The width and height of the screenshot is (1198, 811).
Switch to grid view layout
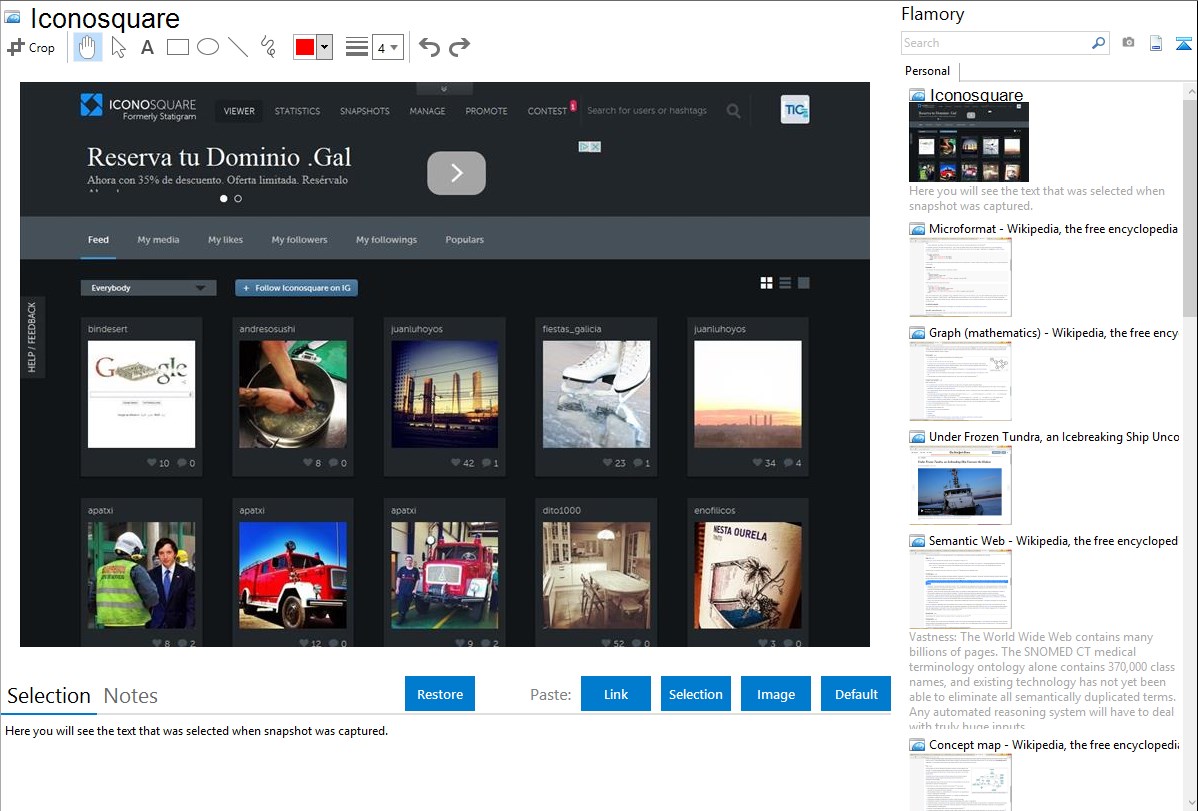point(766,283)
